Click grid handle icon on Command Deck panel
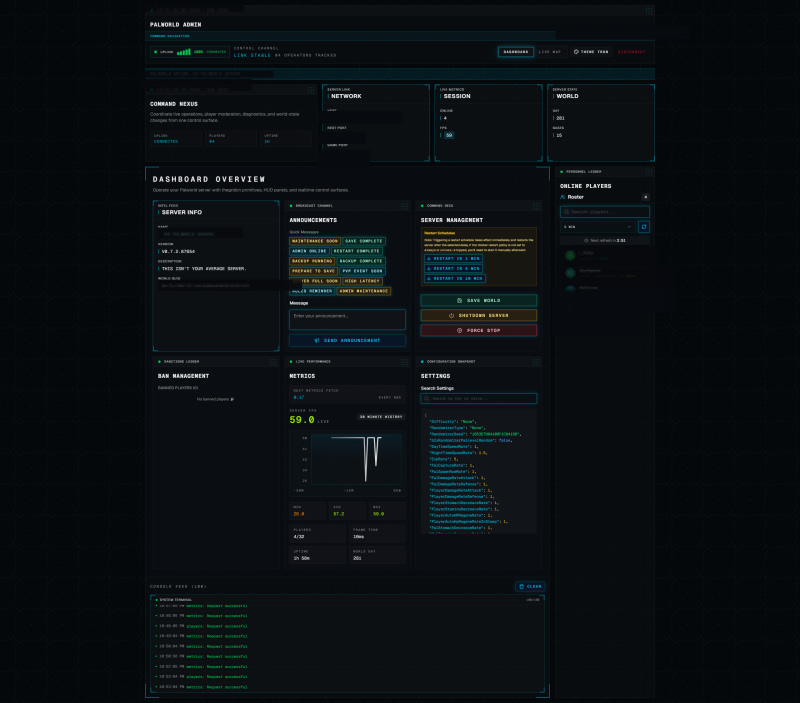This screenshot has width=800, height=703. point(536,206)
